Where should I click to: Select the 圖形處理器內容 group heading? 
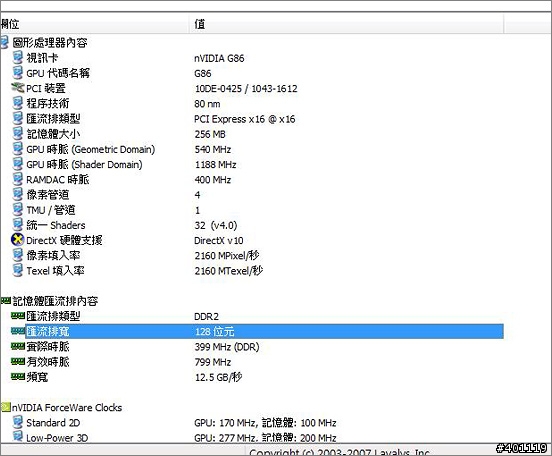[50, 43]
